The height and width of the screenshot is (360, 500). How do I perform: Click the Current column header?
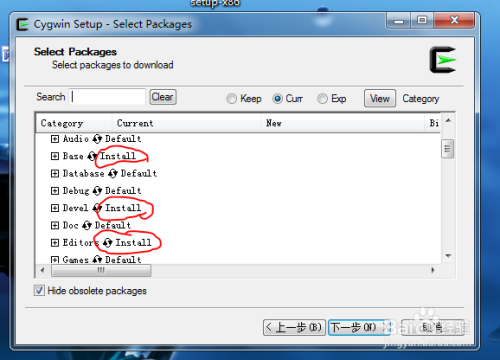pos(186,123)
